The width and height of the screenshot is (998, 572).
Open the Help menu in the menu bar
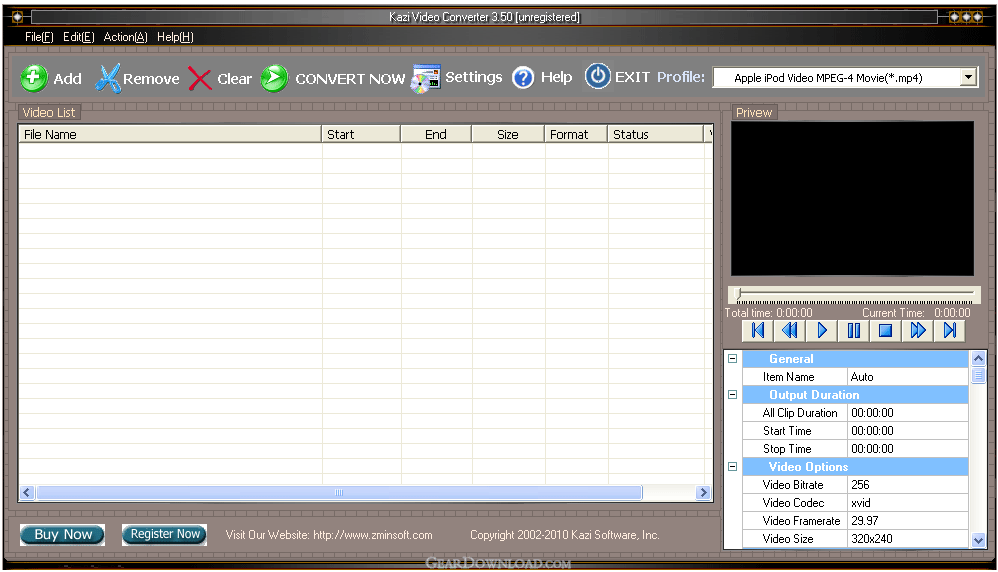(175, 37)
